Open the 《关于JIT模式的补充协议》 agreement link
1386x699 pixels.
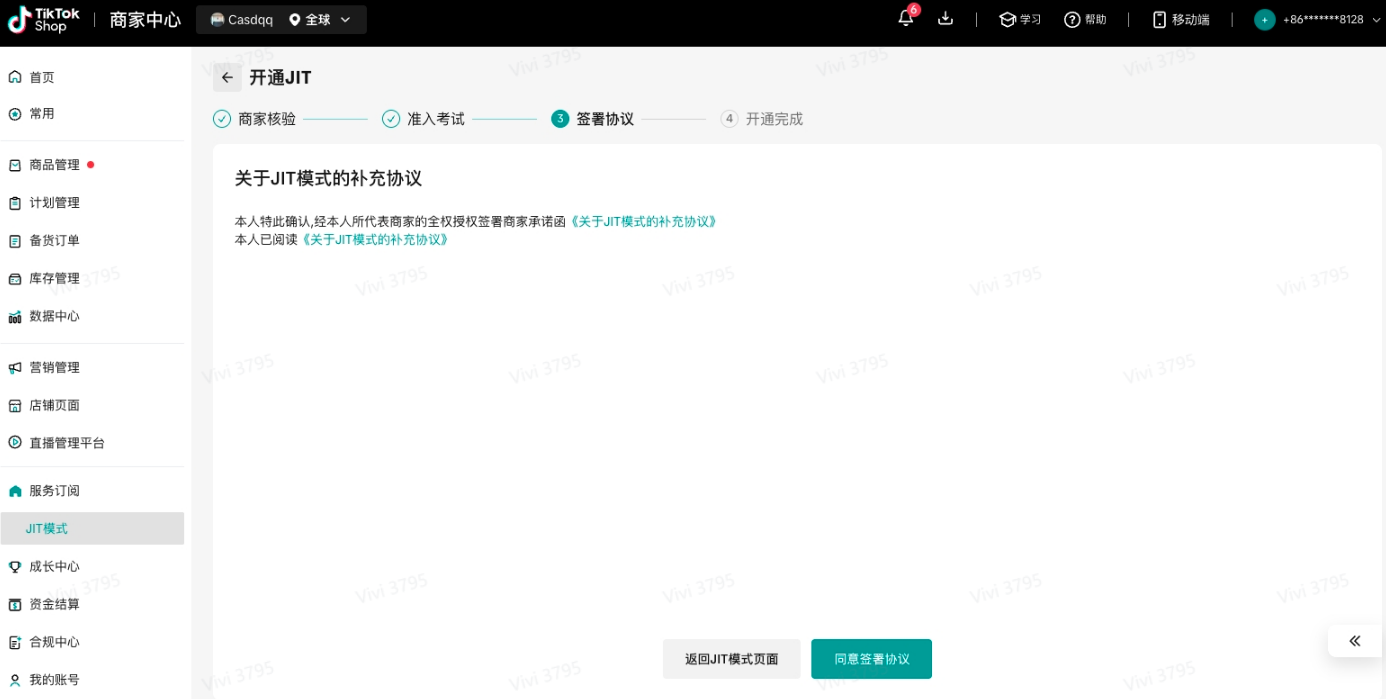[x=645, y=222]
